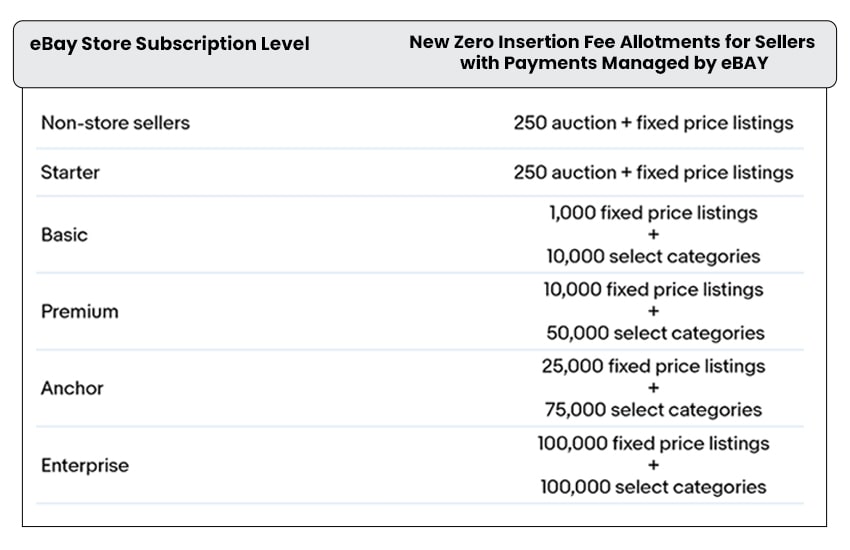
Task: Select the 'Starter' subscription level label
Action: click(x=70, y=172)
